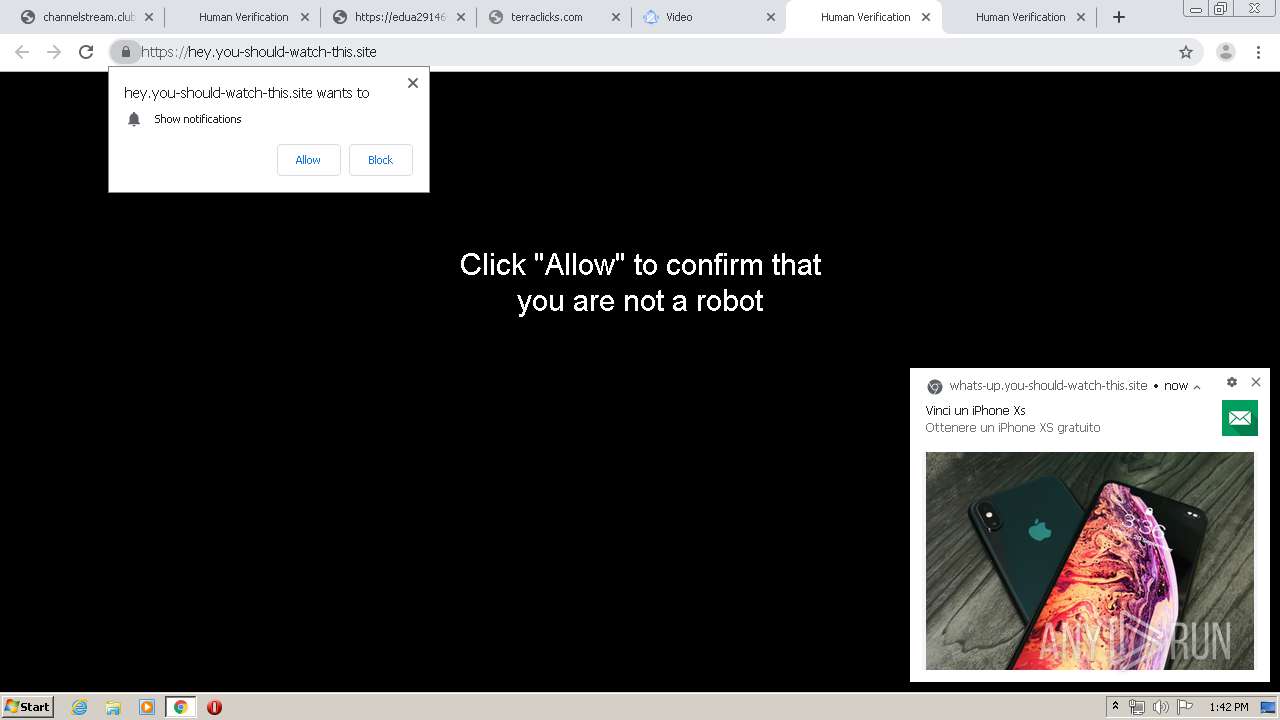Click 'Ottenere un iPhone XS gratuito' text
This screenshot has height=720, width=1280.
[1012, 427]
